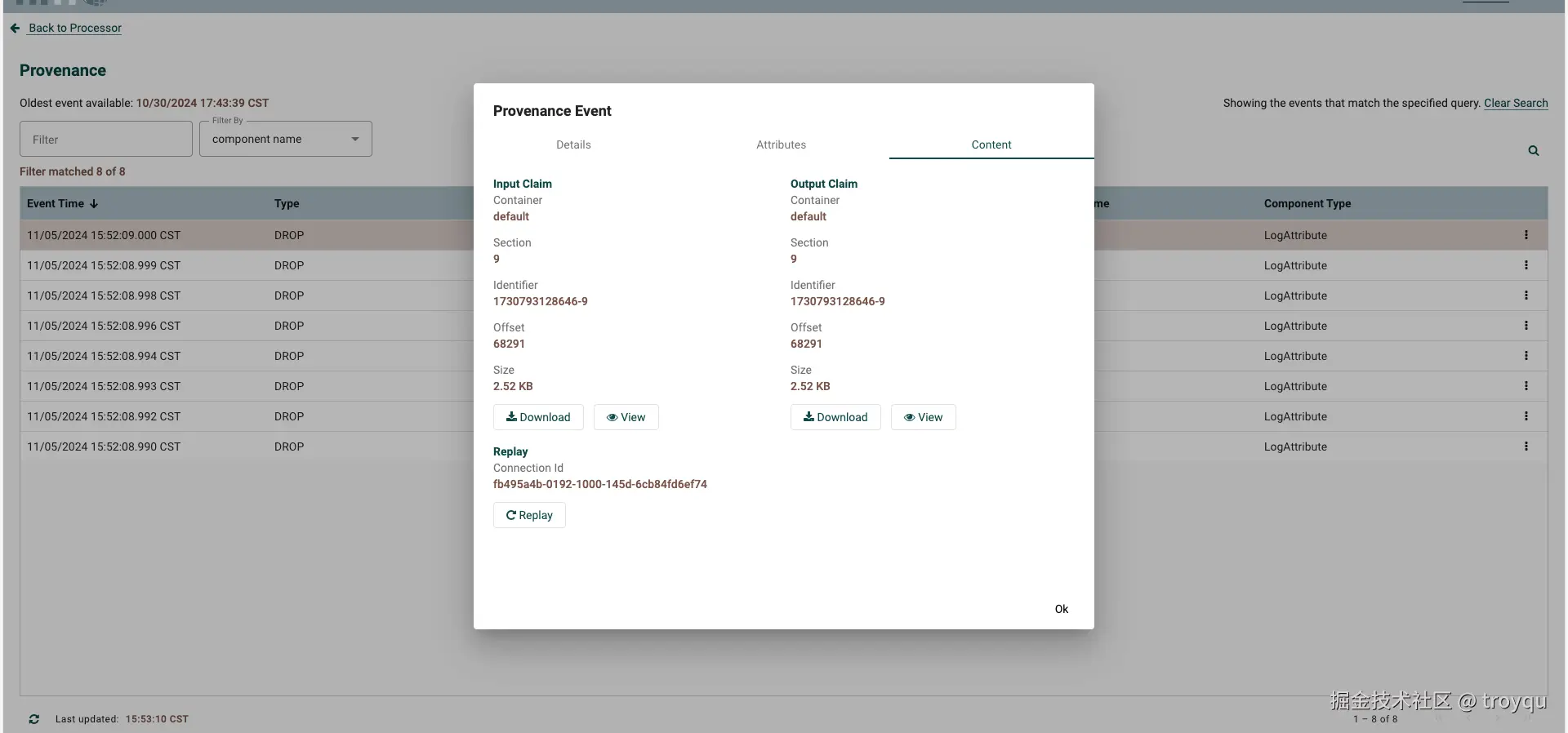This screenshot has width=1568, height=733.
Task: View the Input Claim content
Action: [x=626, y=417]
